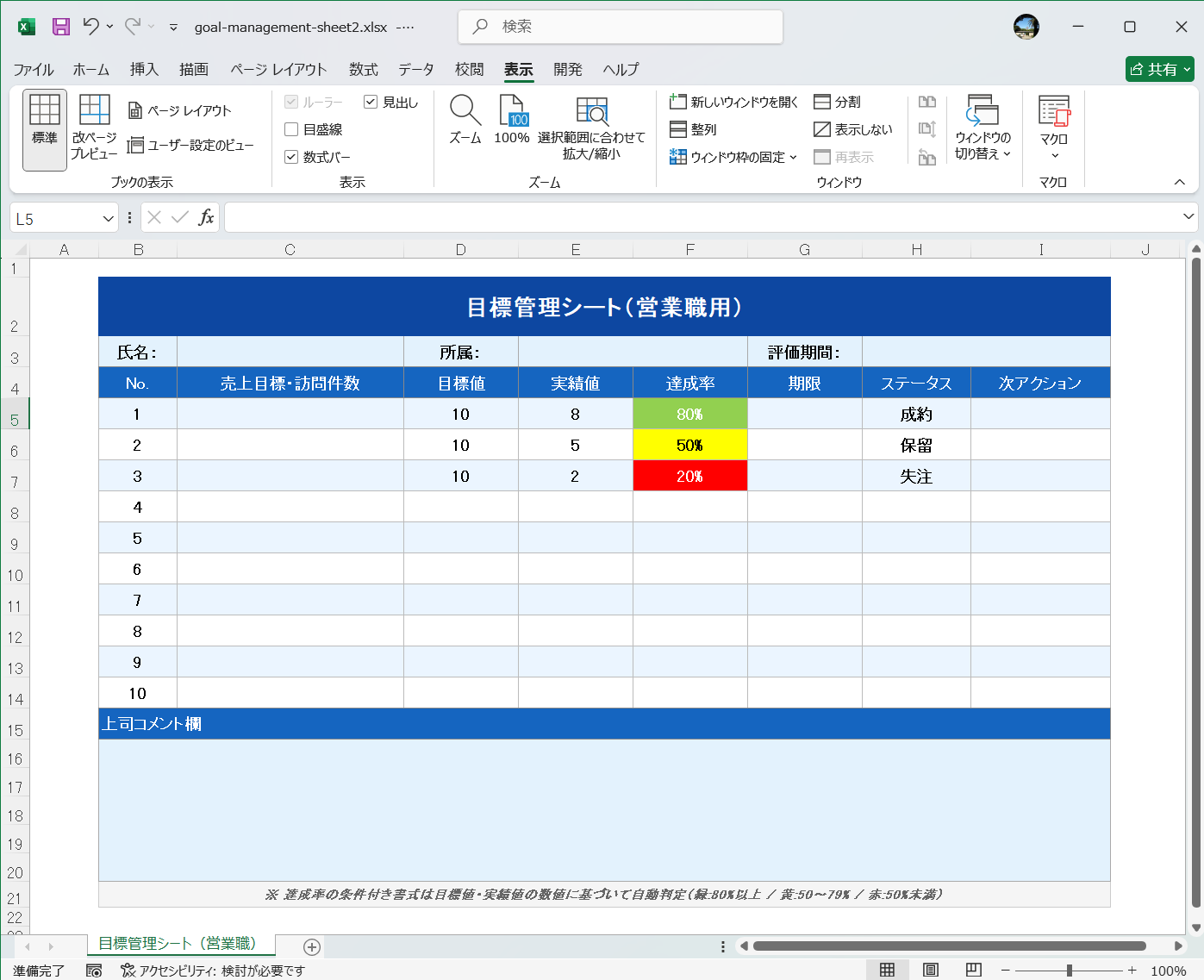Image resolution: width=1204 pixels, height=980 pixels.
Task: Open Page Break Preview (改ページプレビュー)
Action: (x=94, y=128)
